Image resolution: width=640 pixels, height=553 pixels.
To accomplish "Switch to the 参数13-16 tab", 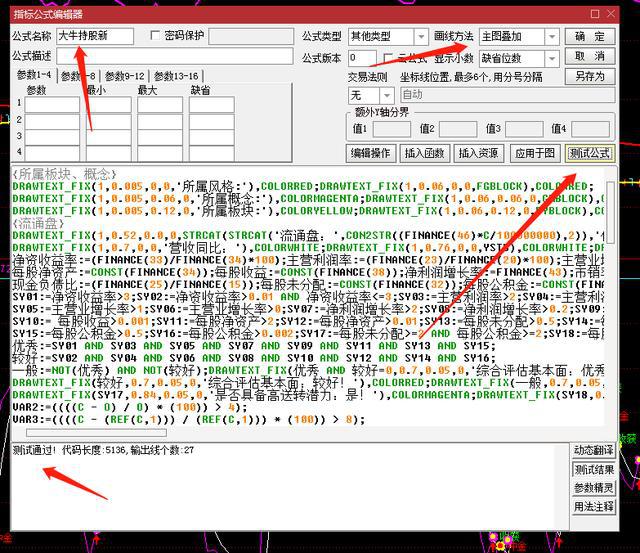I will 176,76.
